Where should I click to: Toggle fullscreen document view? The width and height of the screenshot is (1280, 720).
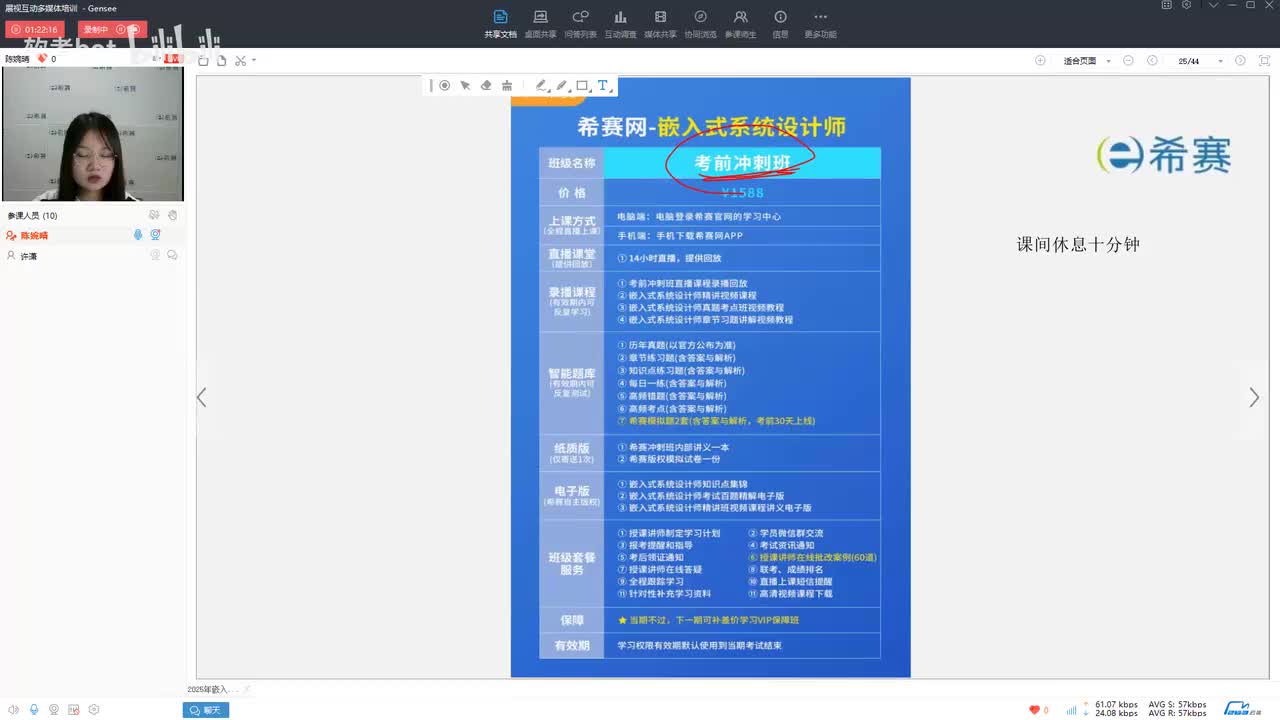coord(1263,61)
